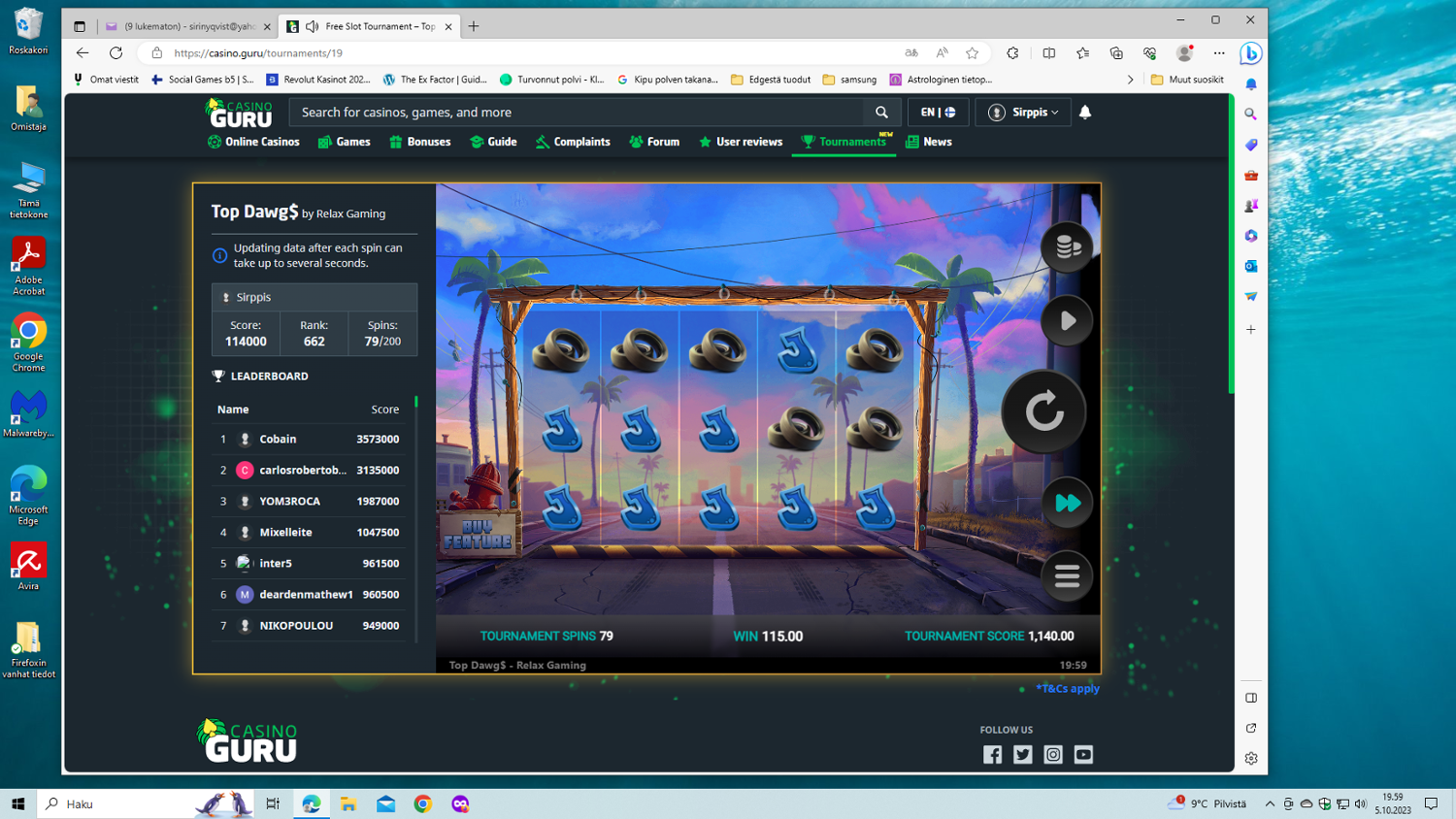Click the search magnifier icon on Casino Guru
Image resolution: width=1456 pixels, height=819 pixels.
881,113
